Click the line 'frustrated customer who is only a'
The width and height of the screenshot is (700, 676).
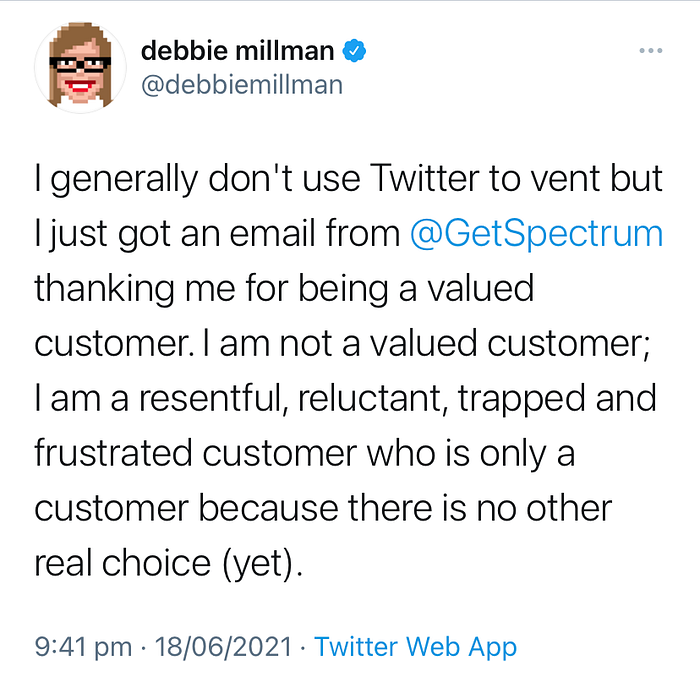coord(304,453)
